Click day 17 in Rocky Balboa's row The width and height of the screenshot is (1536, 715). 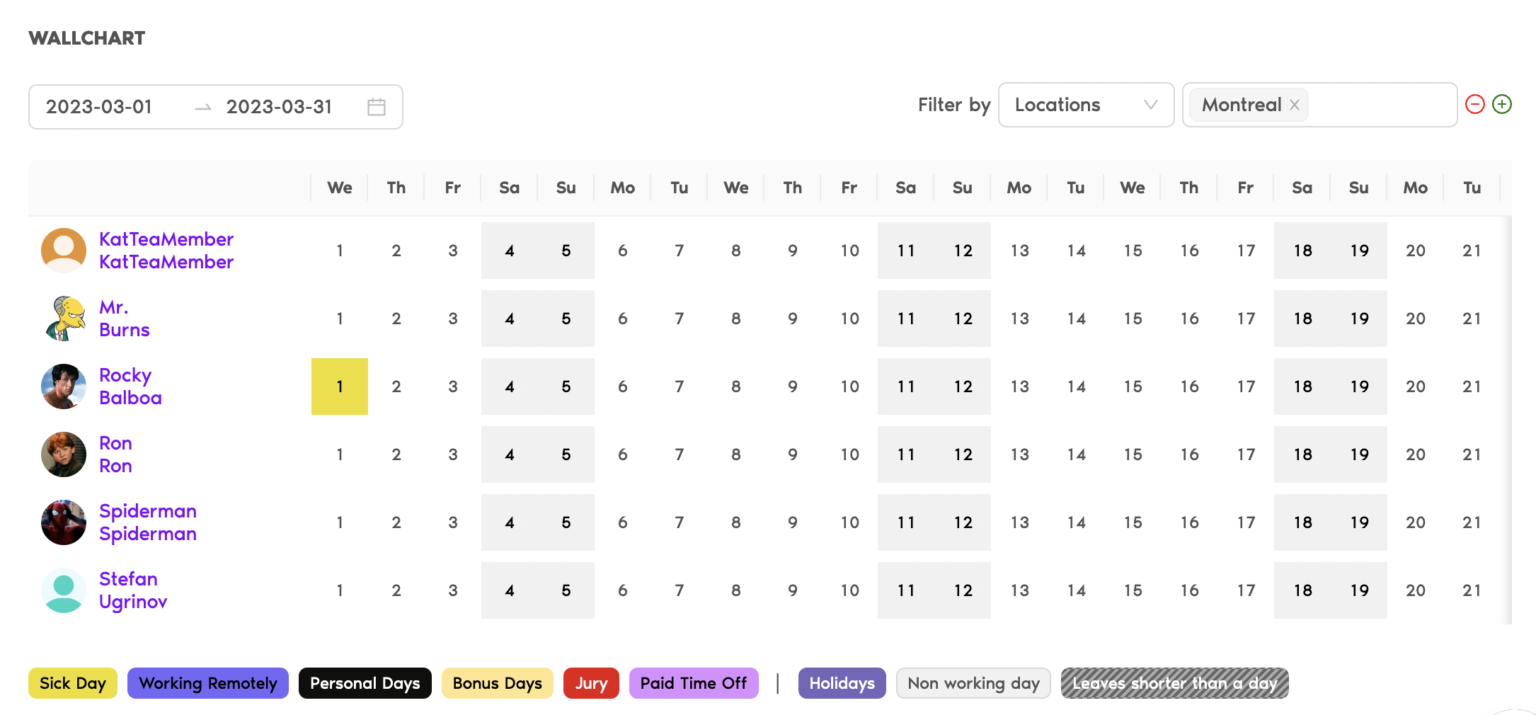click(x=1245, y=386)
